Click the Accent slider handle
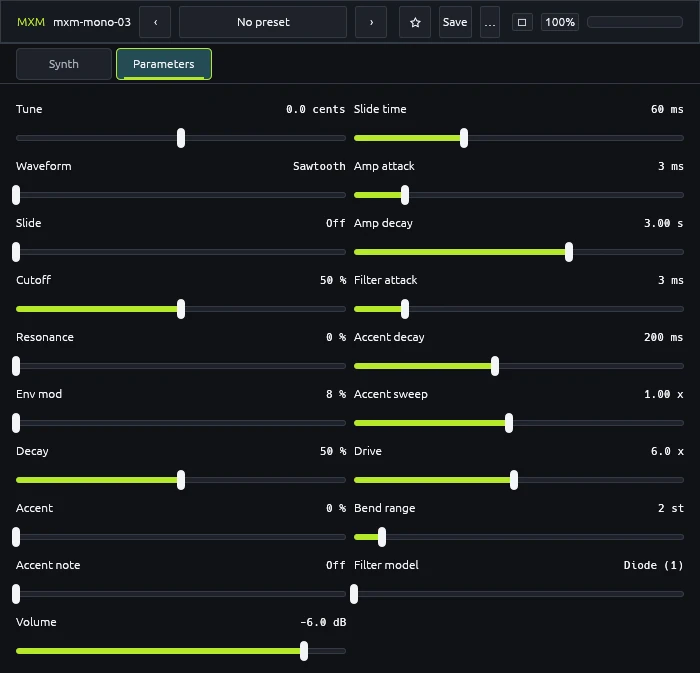The image size is (700, 673). tap(16, 537)
